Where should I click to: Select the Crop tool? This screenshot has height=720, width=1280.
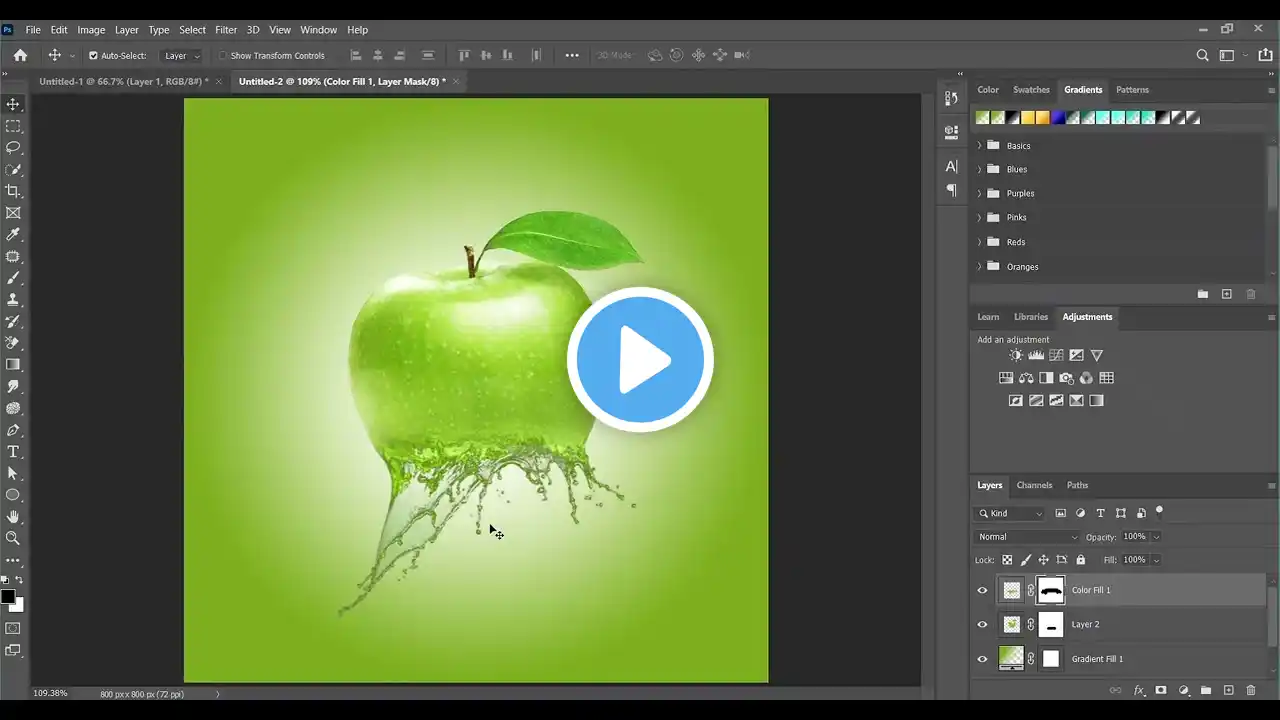[x=14, y=191]
